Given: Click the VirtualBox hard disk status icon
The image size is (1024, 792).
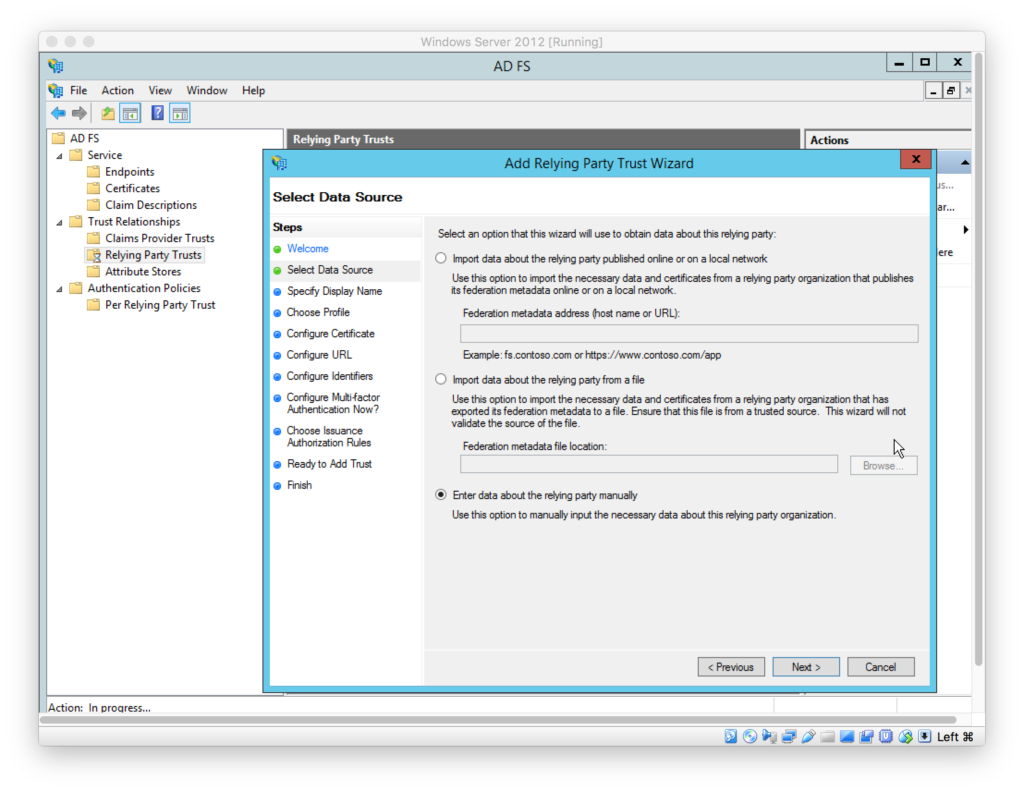Looking at the screenshot, I should coord(731,737).
